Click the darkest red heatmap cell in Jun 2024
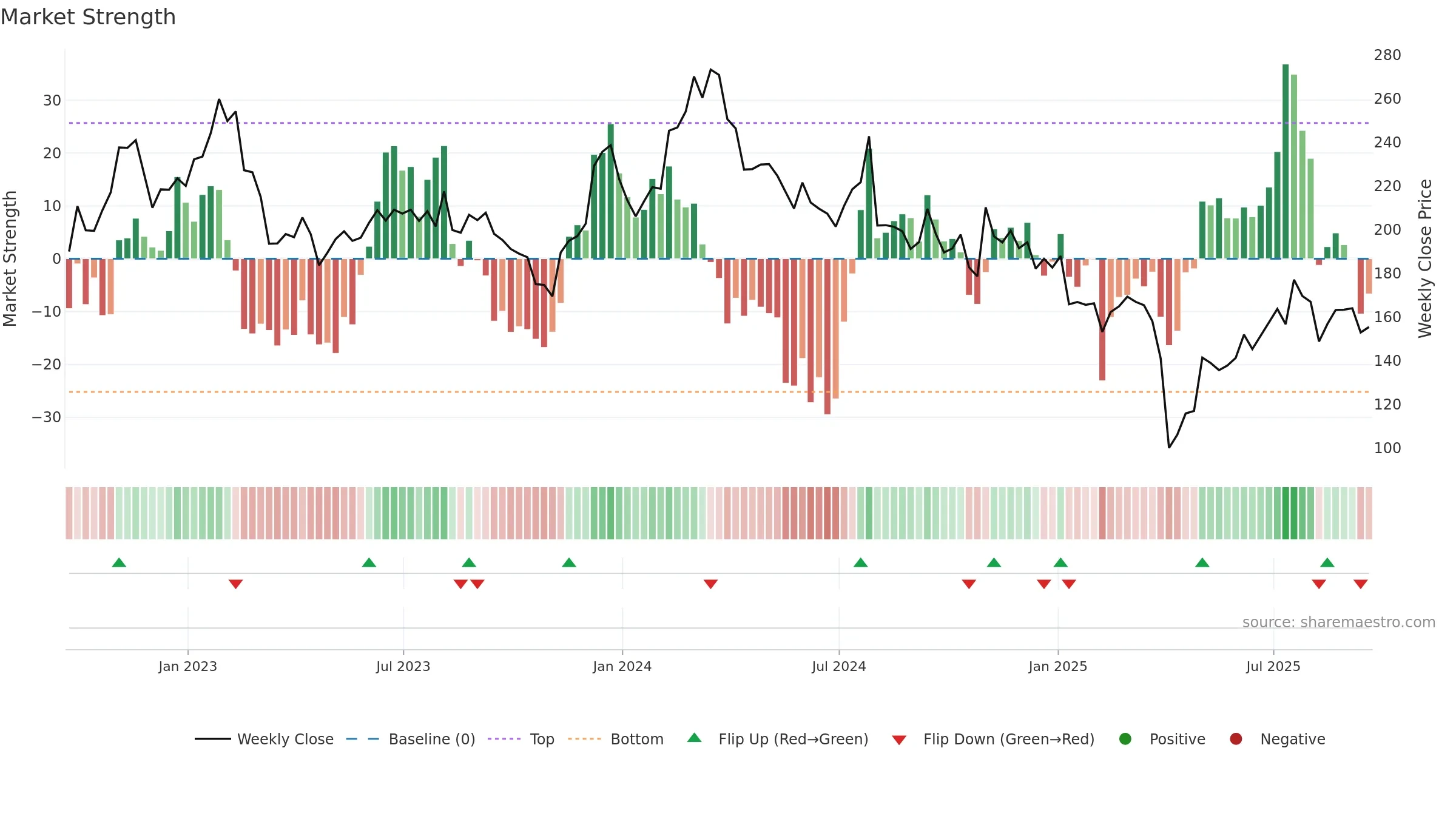 pyautogui.click(x=827, y=513)
